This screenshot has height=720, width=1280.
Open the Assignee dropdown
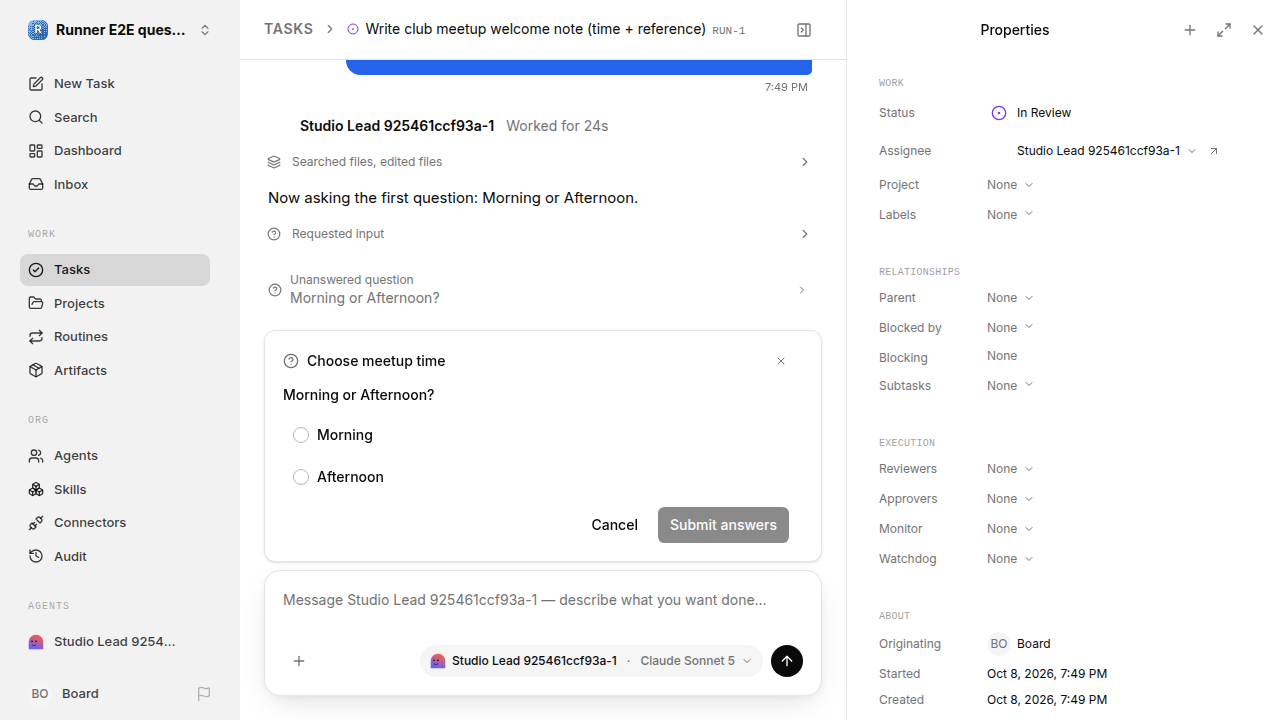[x=1106, y=151]
